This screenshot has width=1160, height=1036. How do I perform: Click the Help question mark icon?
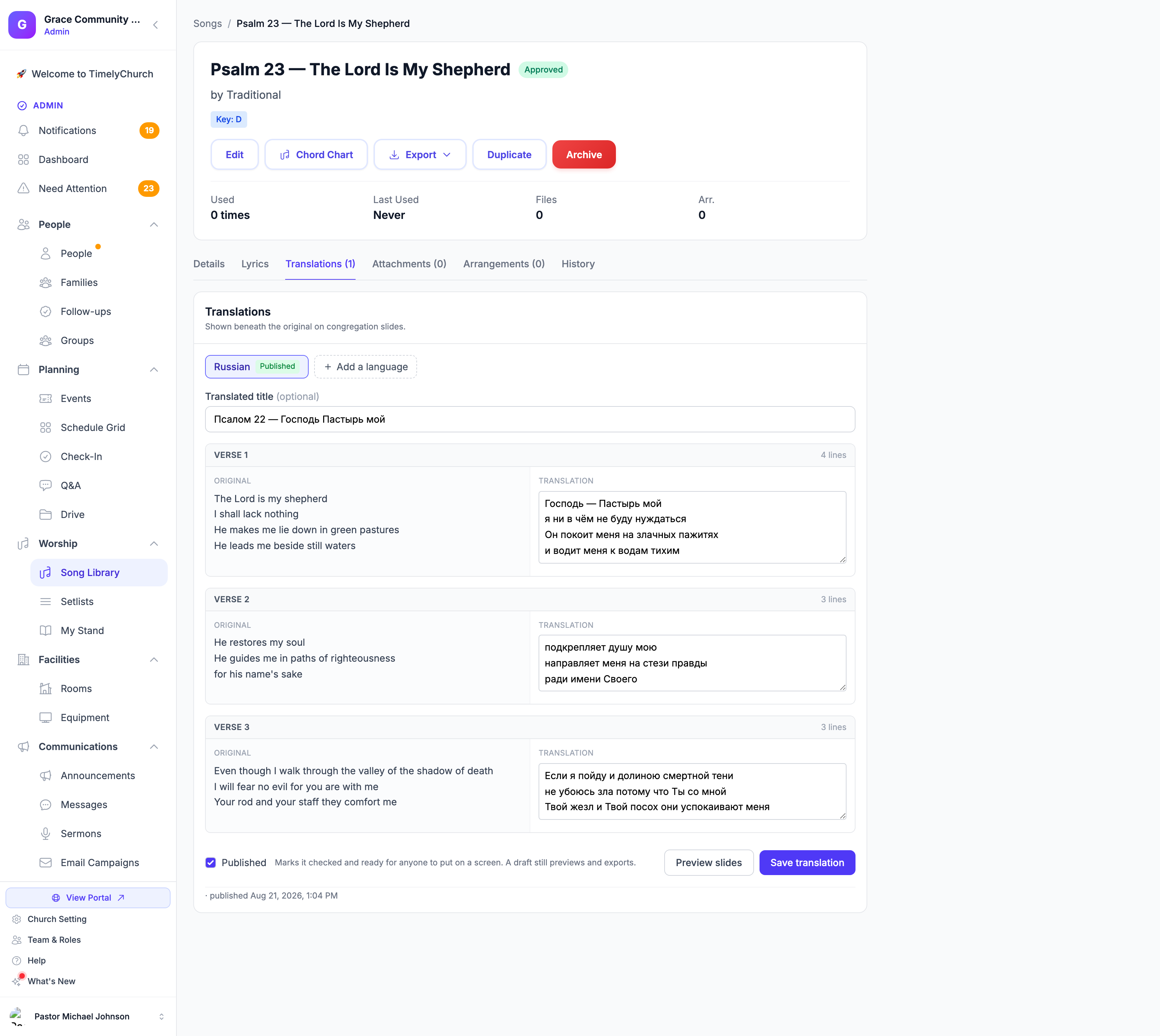(17, 961)
